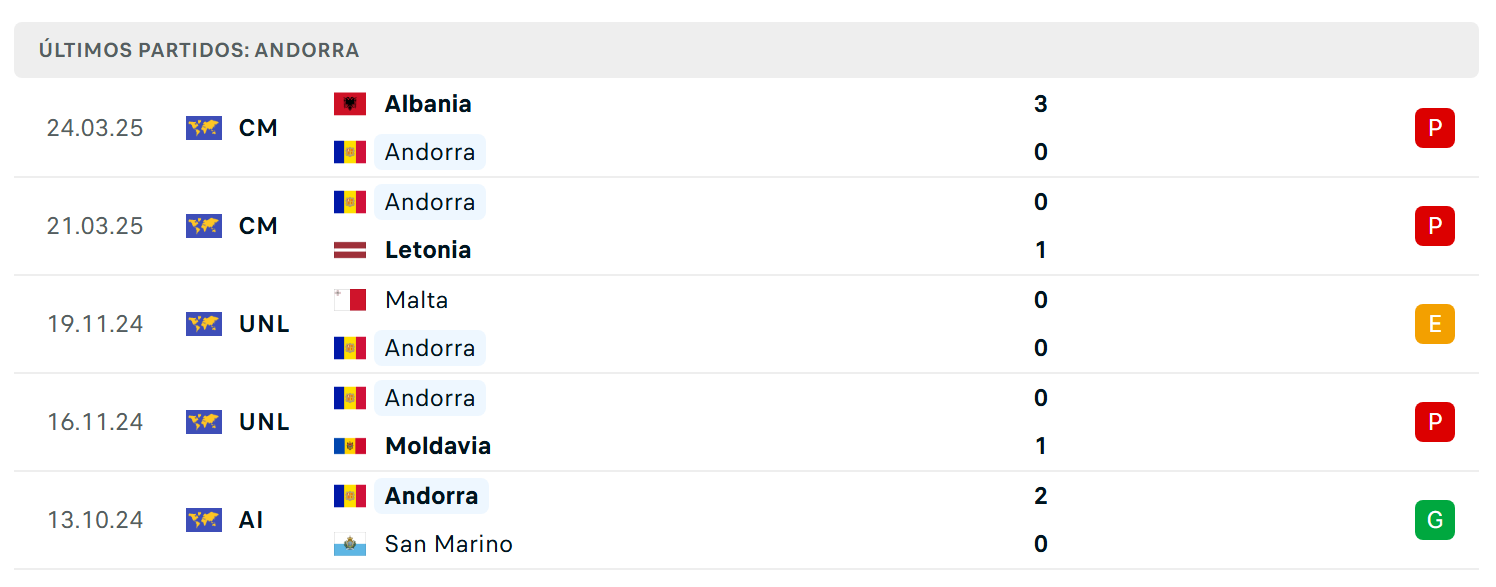
Task: Click Andorra's score 2 against San Marino
Action: pyautogui.click(x=1040, y=496)
